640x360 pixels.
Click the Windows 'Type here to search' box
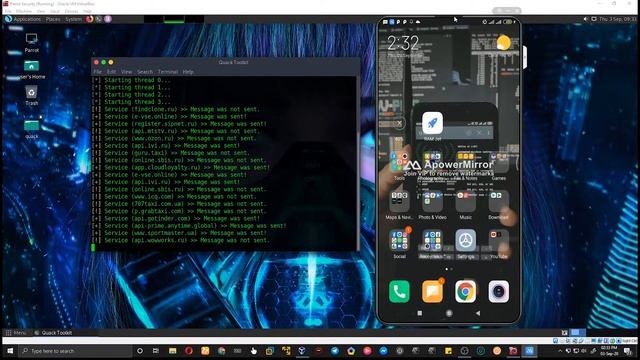coord(76,351)
